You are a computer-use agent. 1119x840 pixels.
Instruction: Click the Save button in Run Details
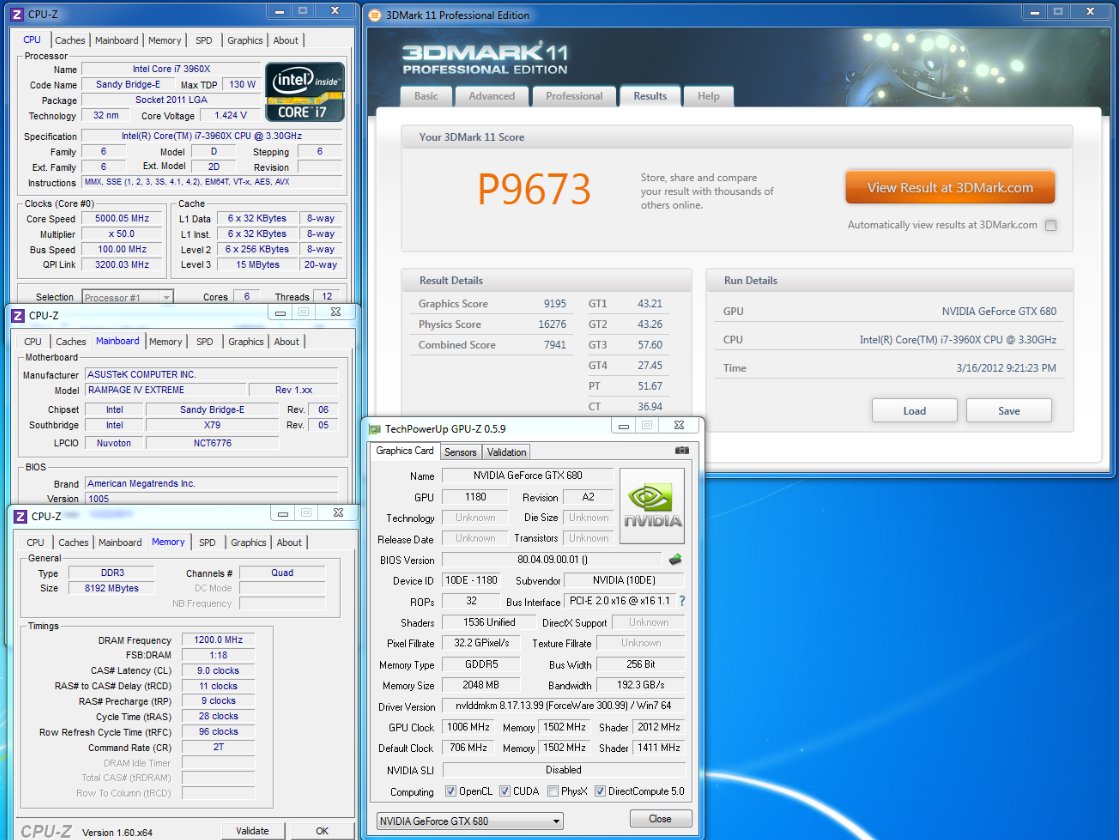tap(1009, 411)
